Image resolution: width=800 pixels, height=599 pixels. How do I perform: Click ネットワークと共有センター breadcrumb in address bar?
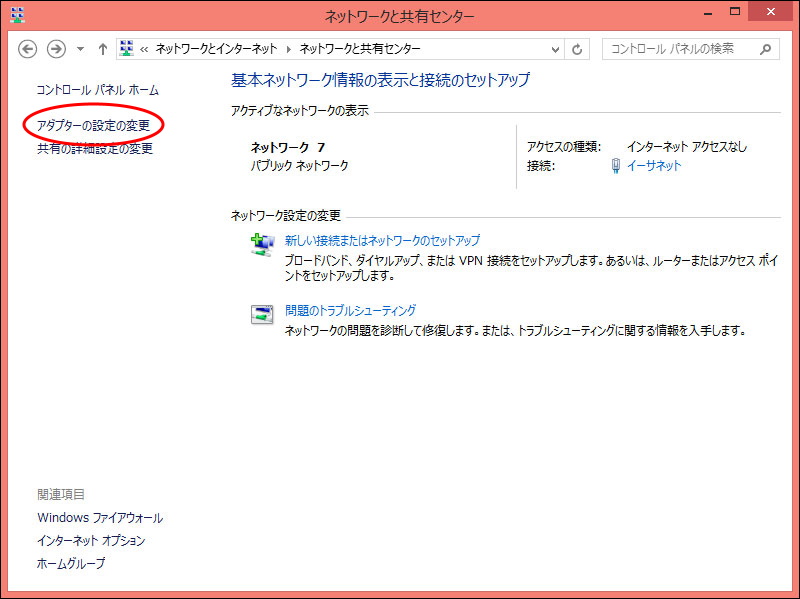(360, 49)
